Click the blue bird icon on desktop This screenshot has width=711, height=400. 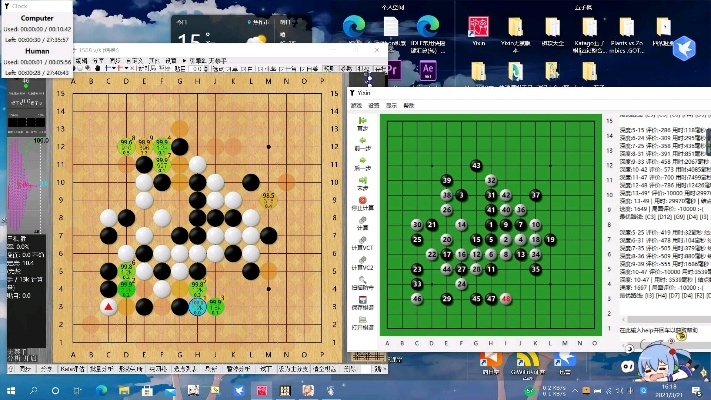coord(685,45)
